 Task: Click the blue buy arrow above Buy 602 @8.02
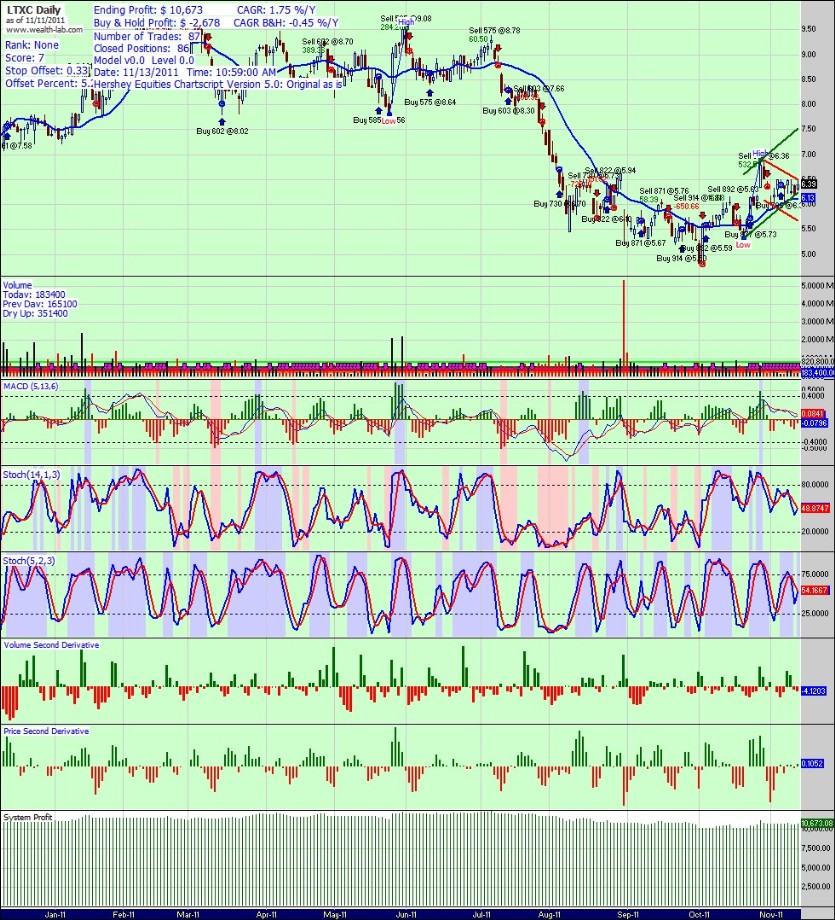tap(220, 120)
